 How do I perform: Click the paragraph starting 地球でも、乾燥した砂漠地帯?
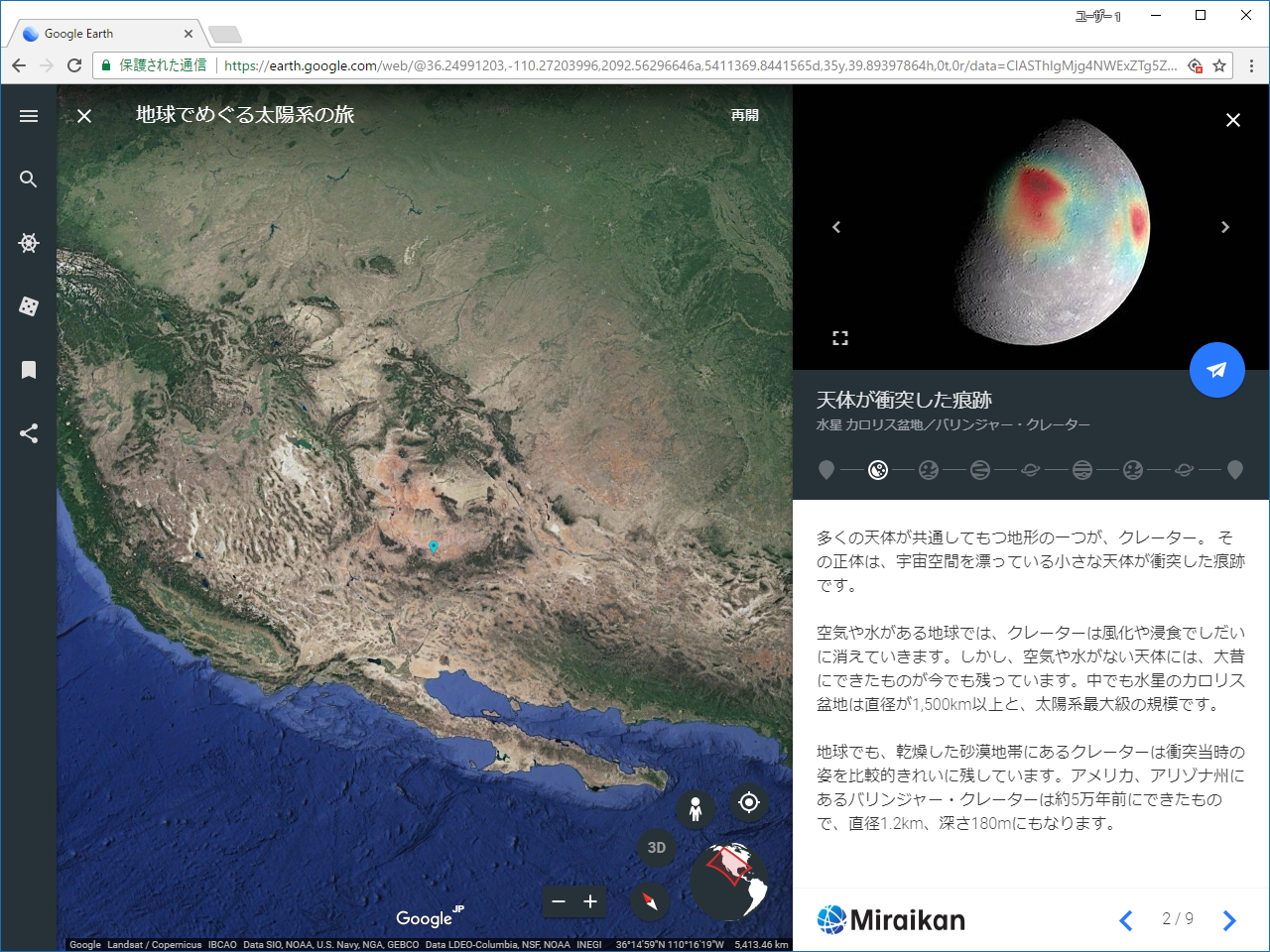click(x=1030, y=787)
